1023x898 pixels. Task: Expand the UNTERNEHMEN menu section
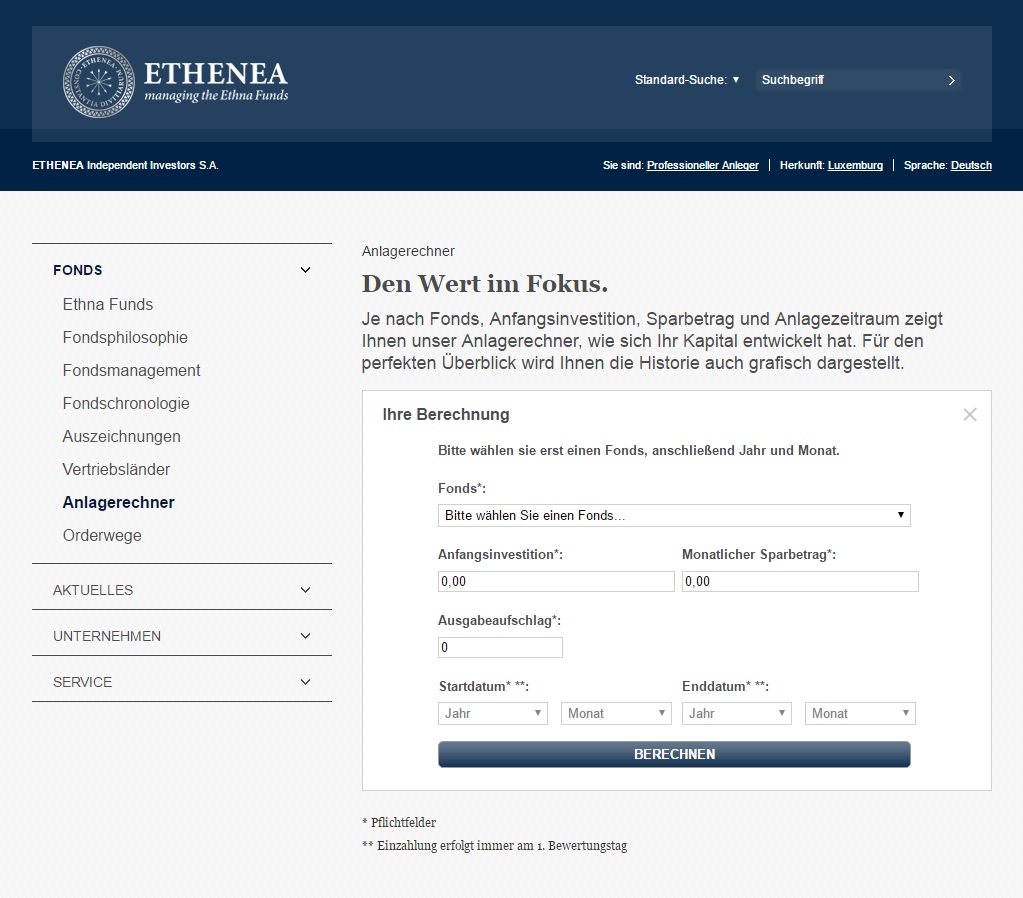[182, 636]
